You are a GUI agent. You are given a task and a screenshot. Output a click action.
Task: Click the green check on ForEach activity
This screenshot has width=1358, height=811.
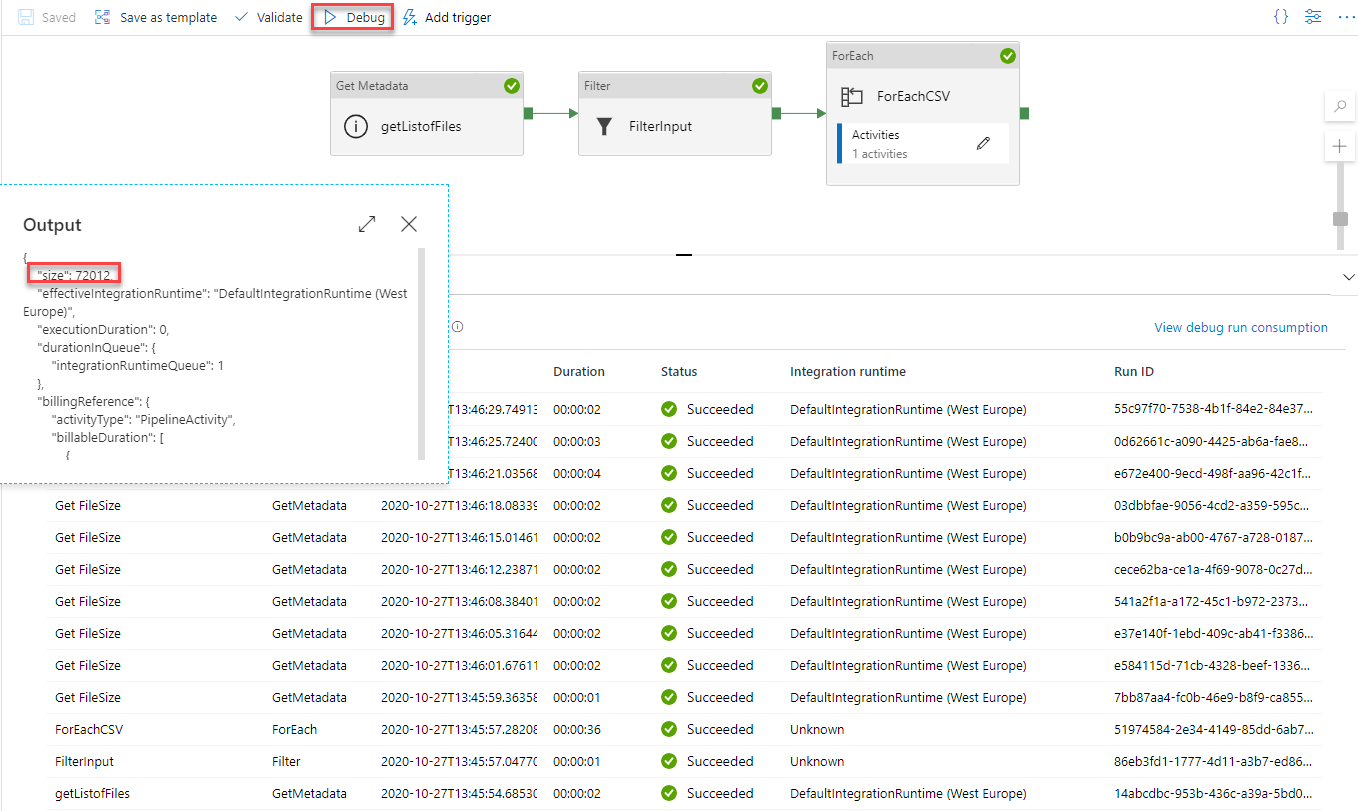point(1008,56)
